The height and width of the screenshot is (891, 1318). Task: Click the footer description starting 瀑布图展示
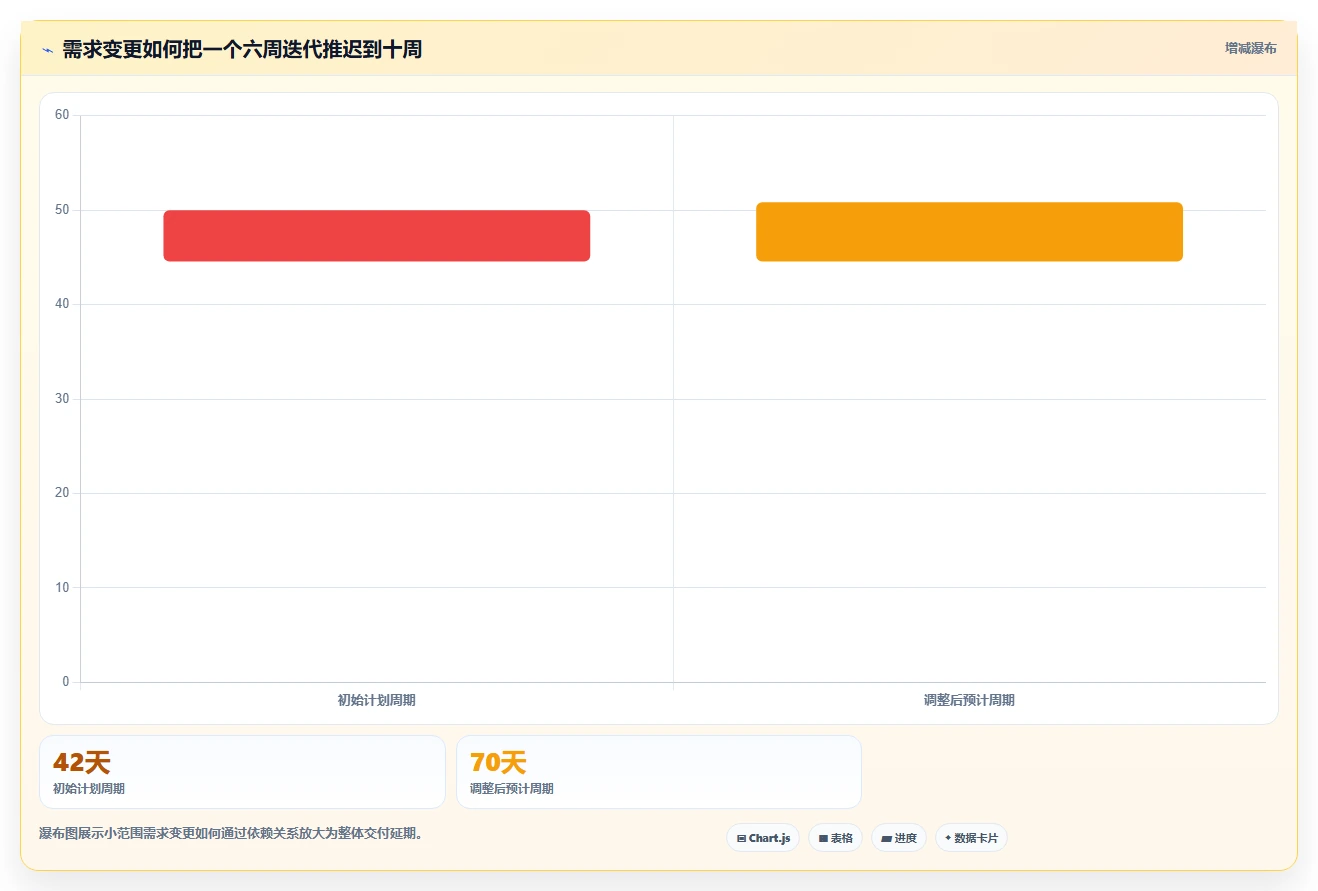231,833
